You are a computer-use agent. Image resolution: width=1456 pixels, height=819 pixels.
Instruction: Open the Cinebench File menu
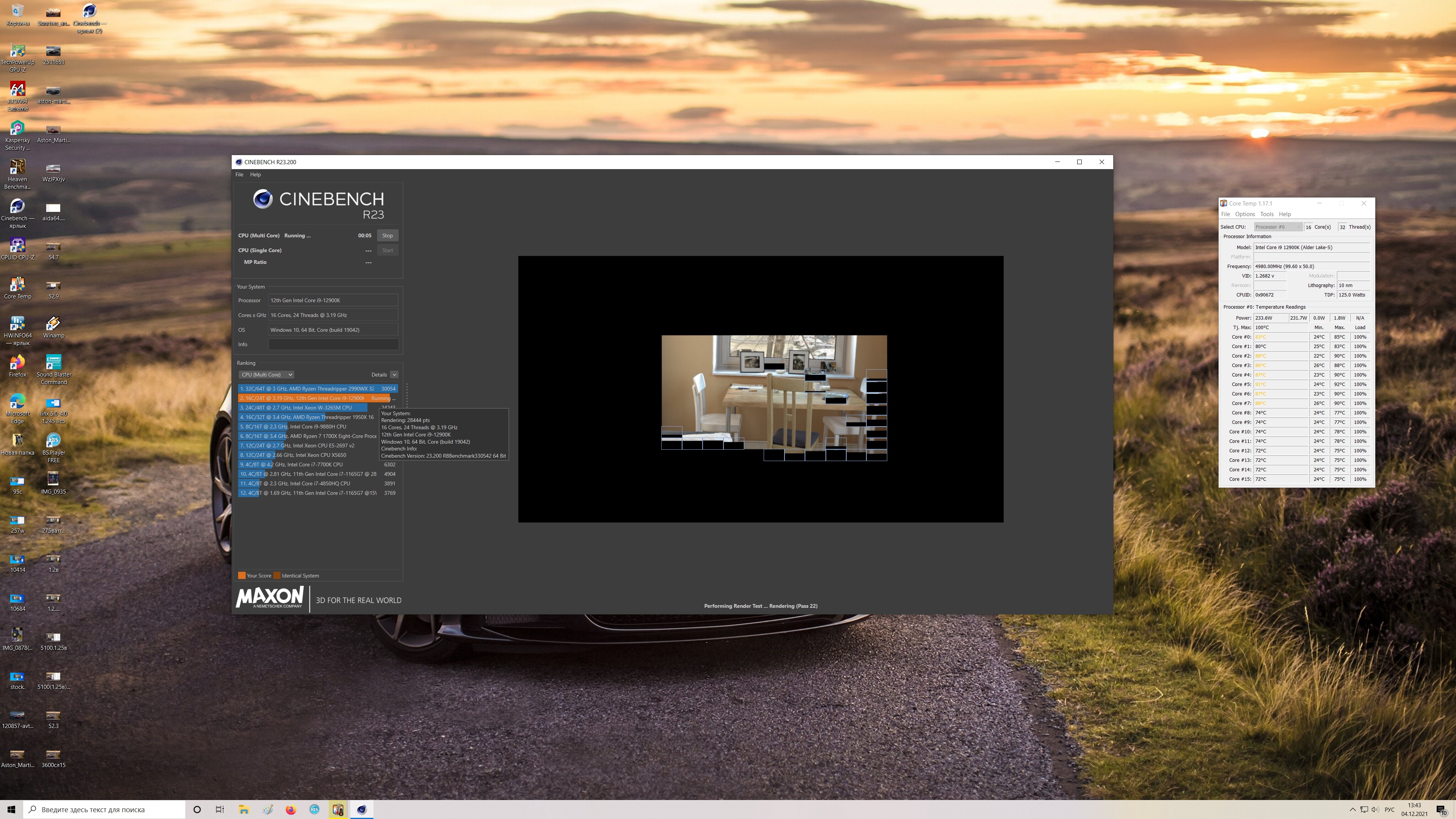point(239,175)
